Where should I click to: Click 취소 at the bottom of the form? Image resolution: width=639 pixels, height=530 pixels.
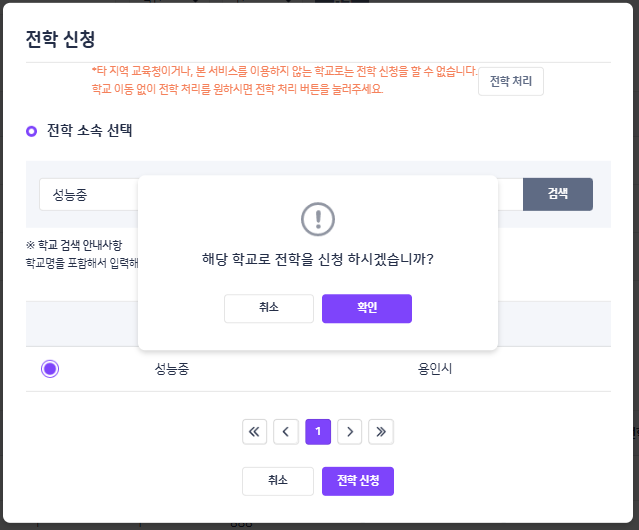pyautogui.click(x=278, y=481)
